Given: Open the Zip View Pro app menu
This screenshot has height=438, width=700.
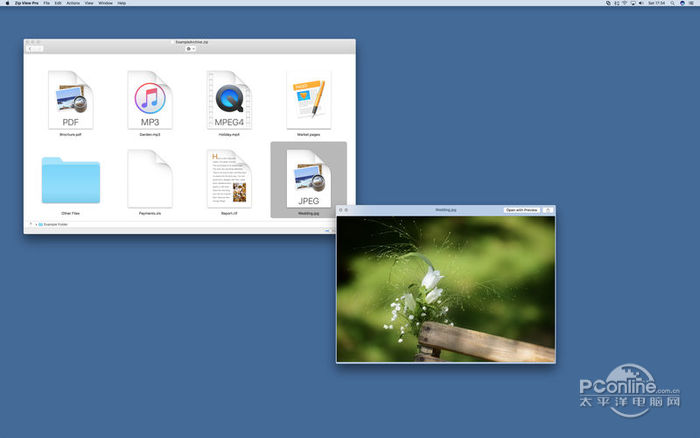Looking at the screenshot, I should click(x=27, y=3).
